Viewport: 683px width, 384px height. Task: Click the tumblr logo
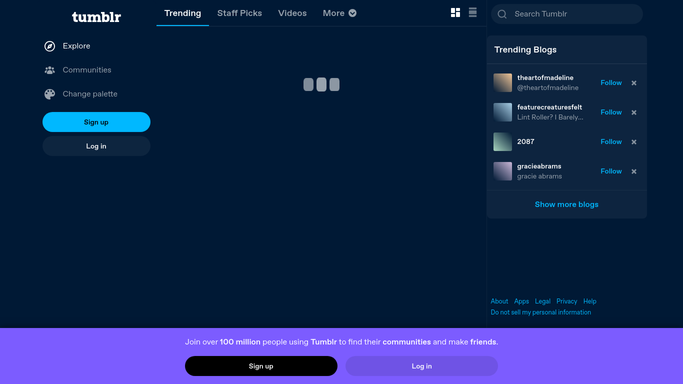click(x=96, y=17)
